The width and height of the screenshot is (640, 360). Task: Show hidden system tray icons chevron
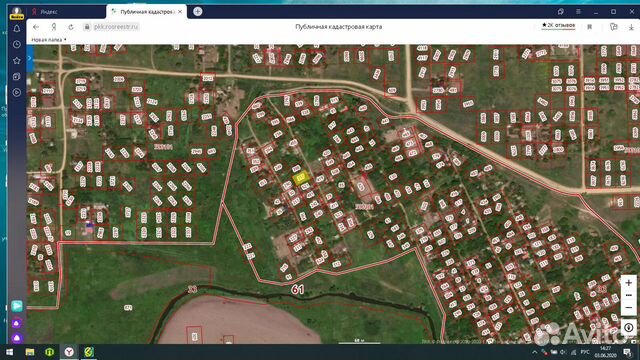point(535,352)
